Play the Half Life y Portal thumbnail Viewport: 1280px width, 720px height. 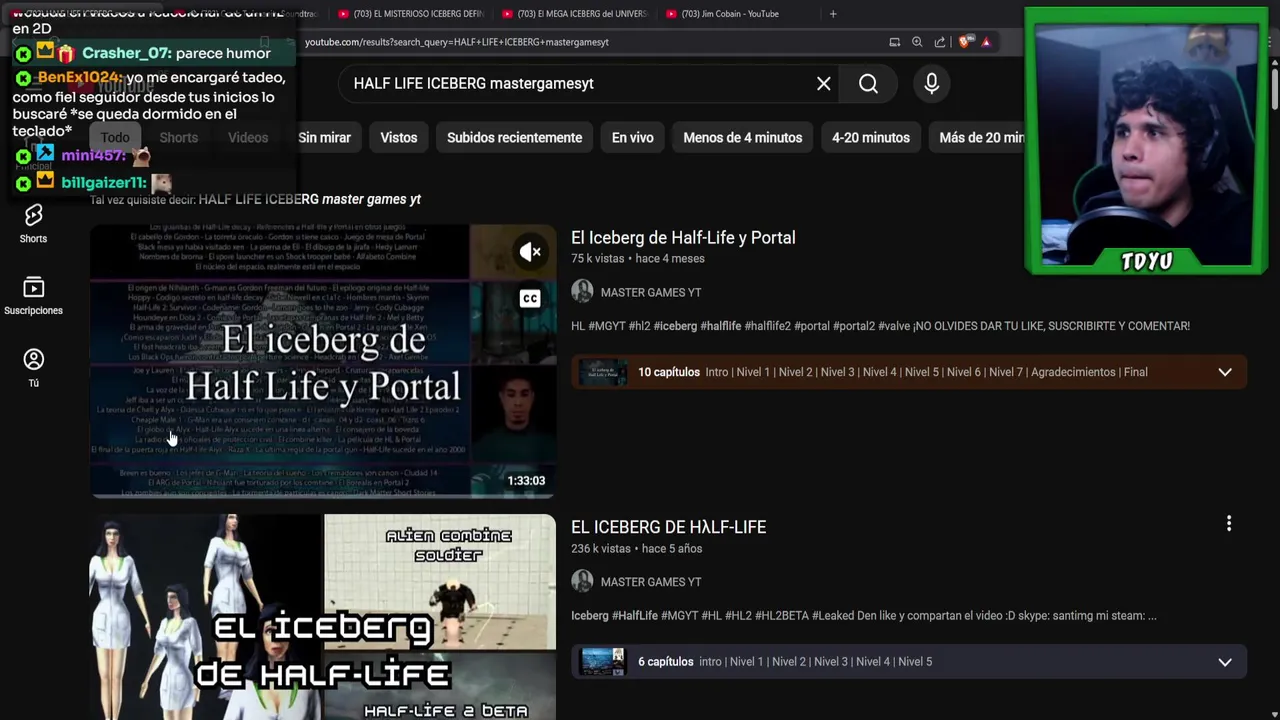(323, 361)
